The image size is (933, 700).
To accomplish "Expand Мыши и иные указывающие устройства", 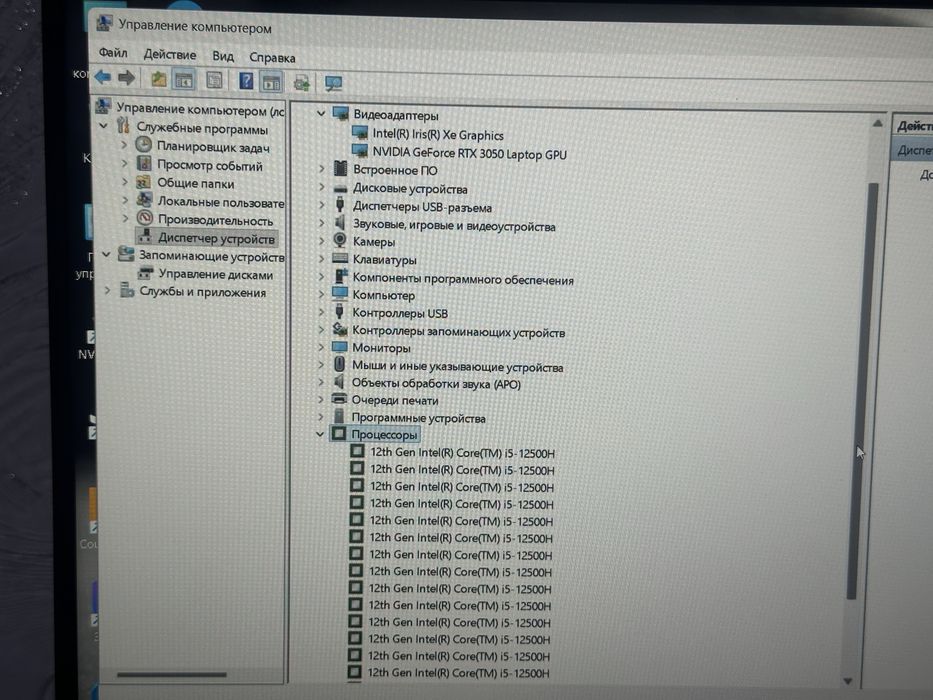I will (x=321, y=364).
